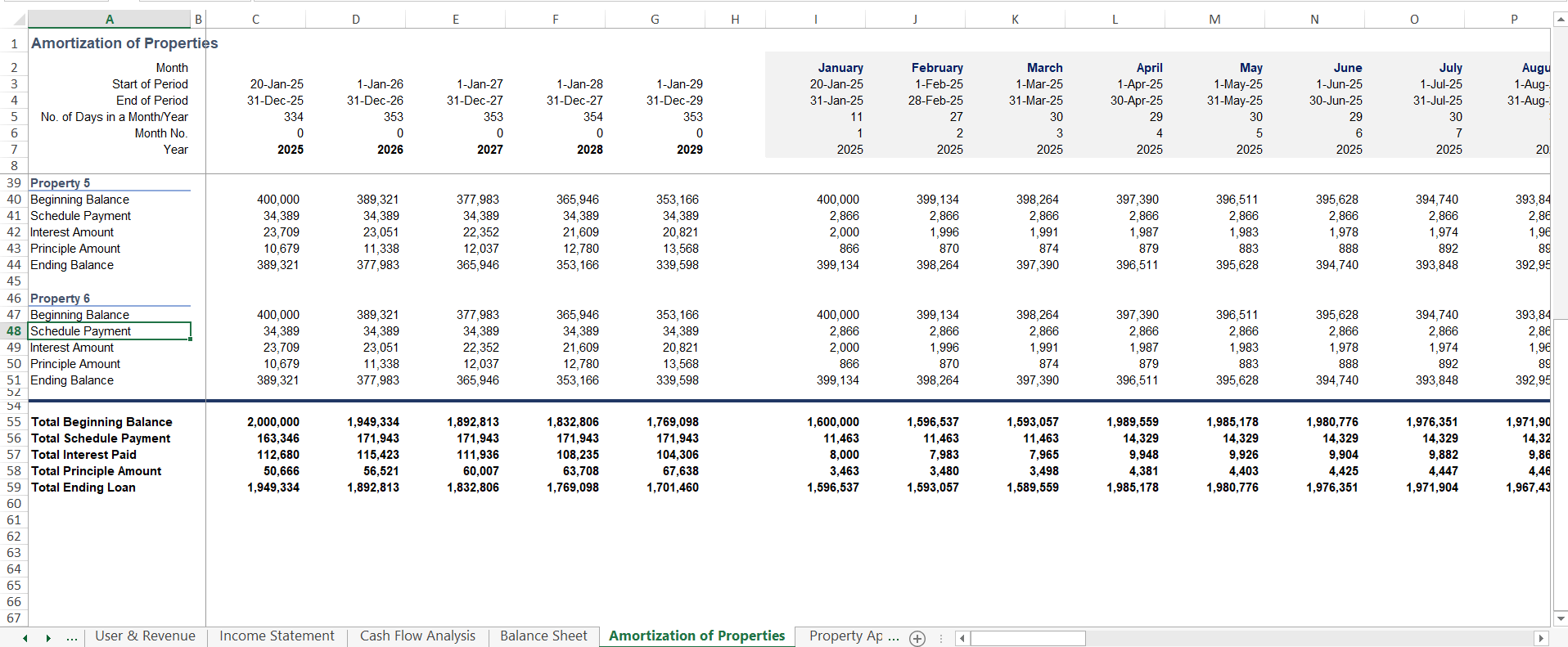Select column A header
This screenshot has height=647, width=1568.
[110, 19]
